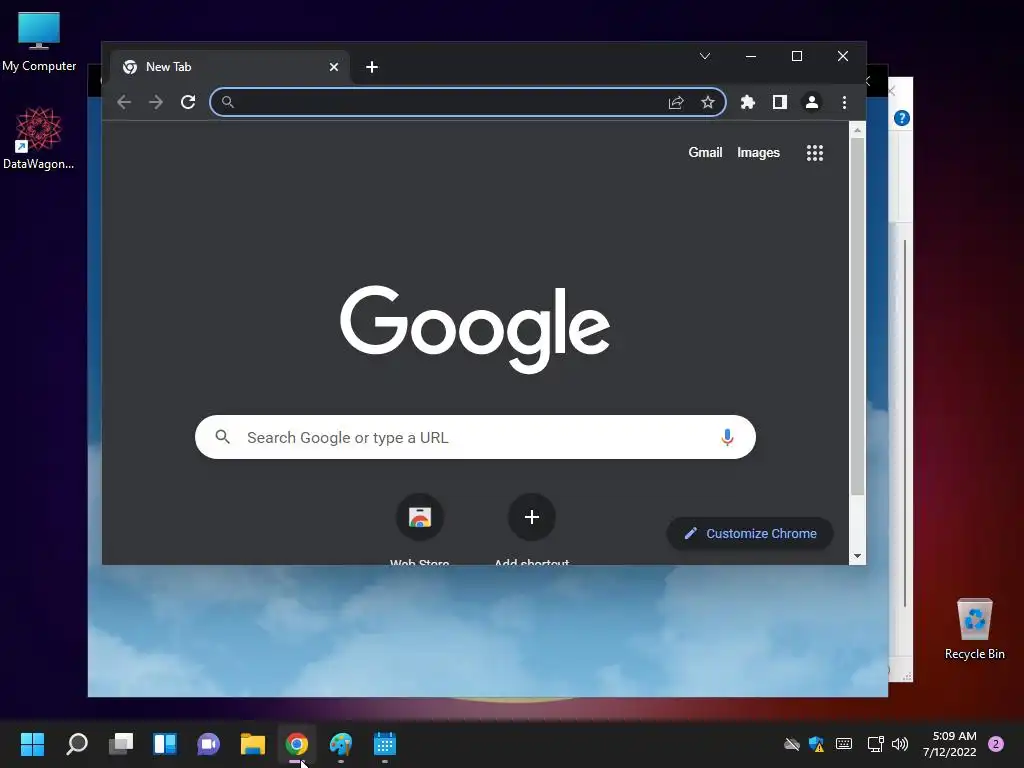Open taskbar Search
Image resolution: width=1024 pixels, height=768 pixels.
[x=76, y=744]
